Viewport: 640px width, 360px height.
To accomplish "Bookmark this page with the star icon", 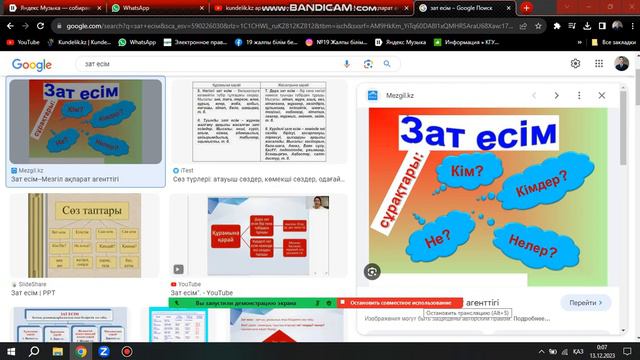I will (x=538, y=26).
